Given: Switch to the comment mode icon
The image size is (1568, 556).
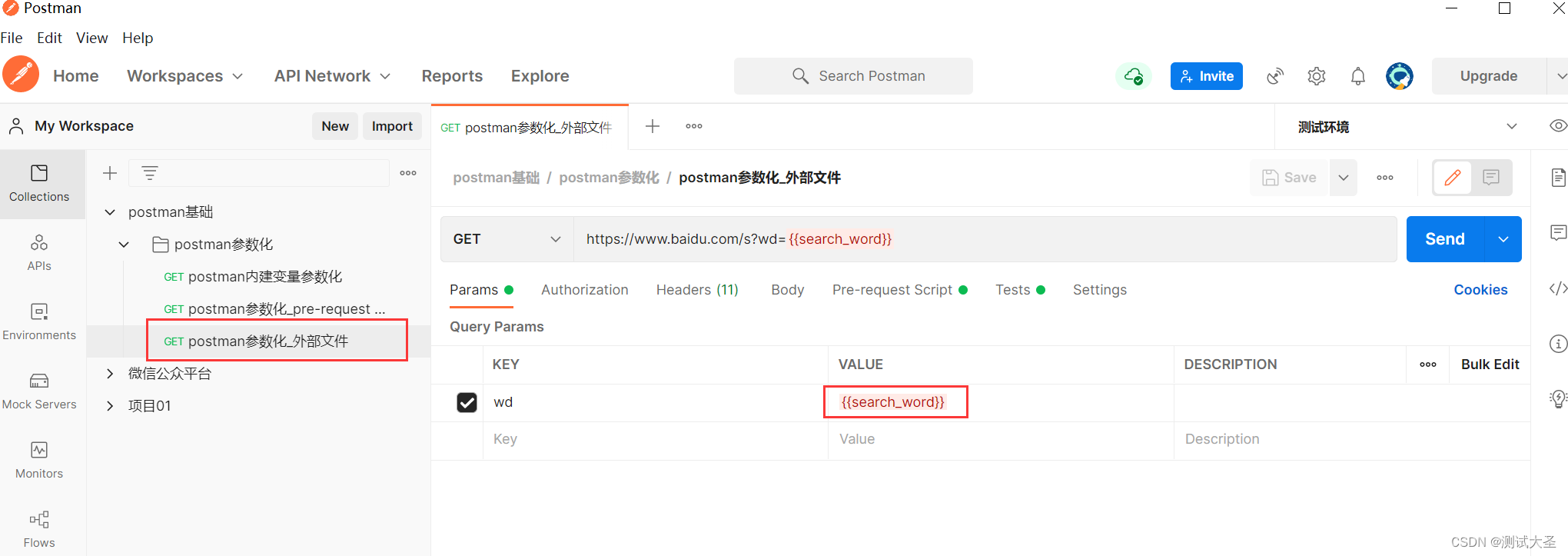Looking at the screenshot, I should (x=1491, y=178).
